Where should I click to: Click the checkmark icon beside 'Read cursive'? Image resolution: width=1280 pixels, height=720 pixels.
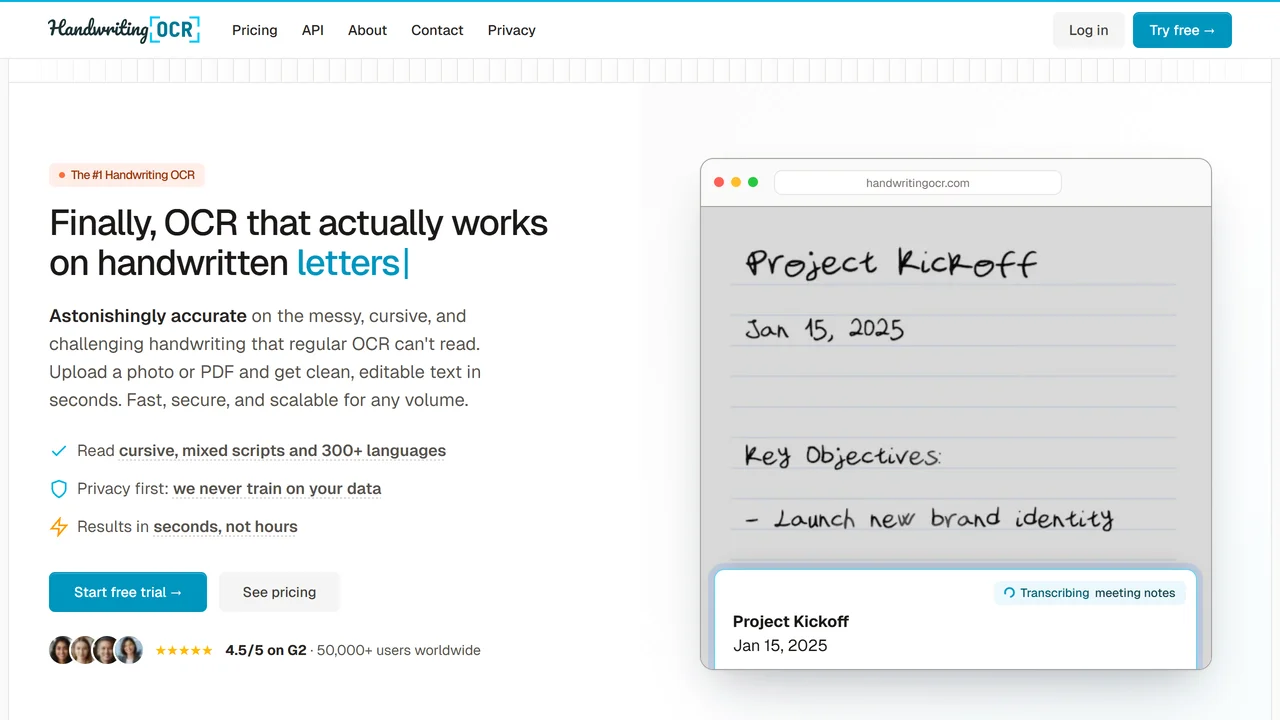[x=59, y=451]
